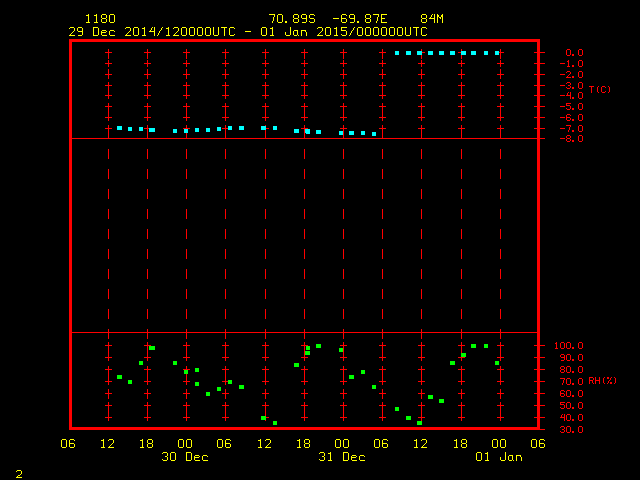
Task: Click the -7.0 temperature tick label
Action: coord(571,128)
